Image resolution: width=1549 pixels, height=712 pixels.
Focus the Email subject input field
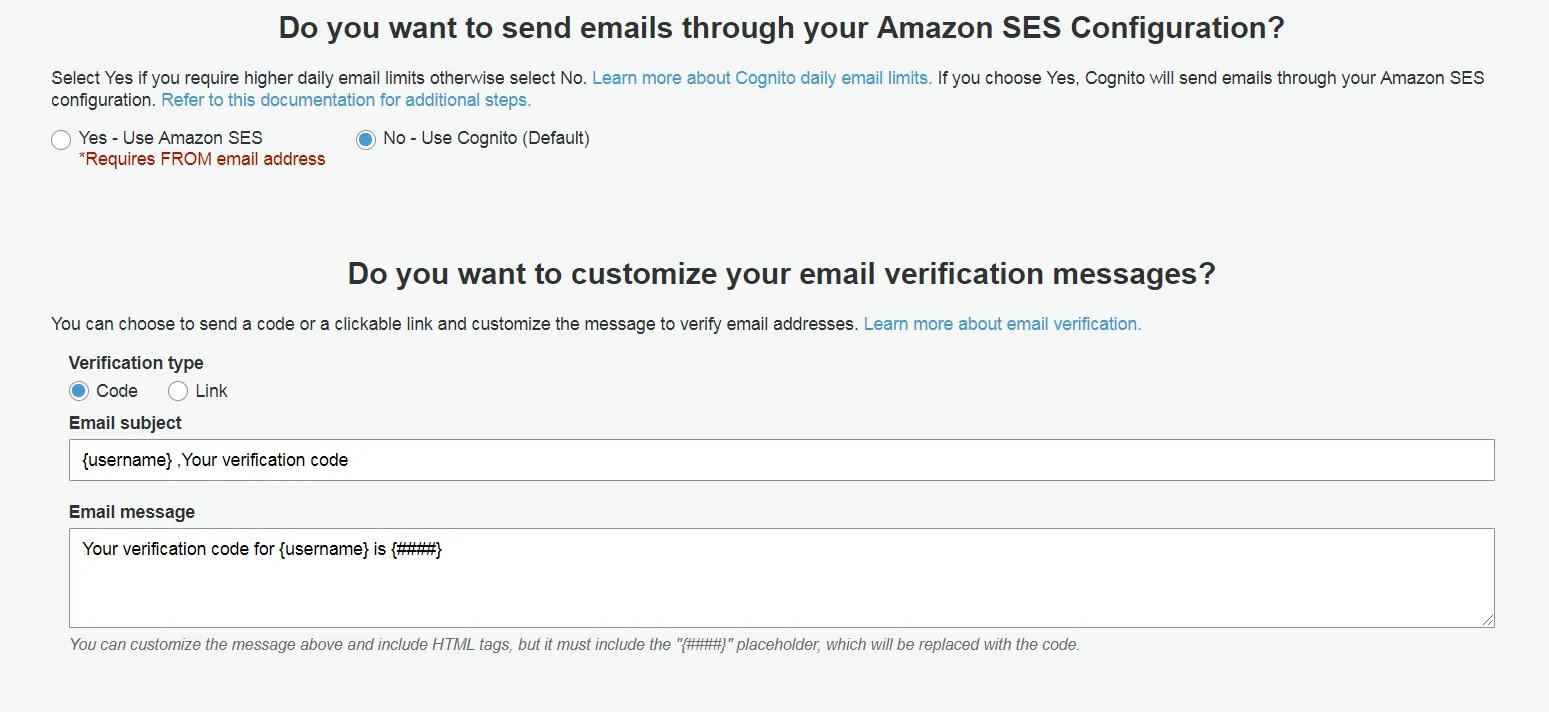780,460
